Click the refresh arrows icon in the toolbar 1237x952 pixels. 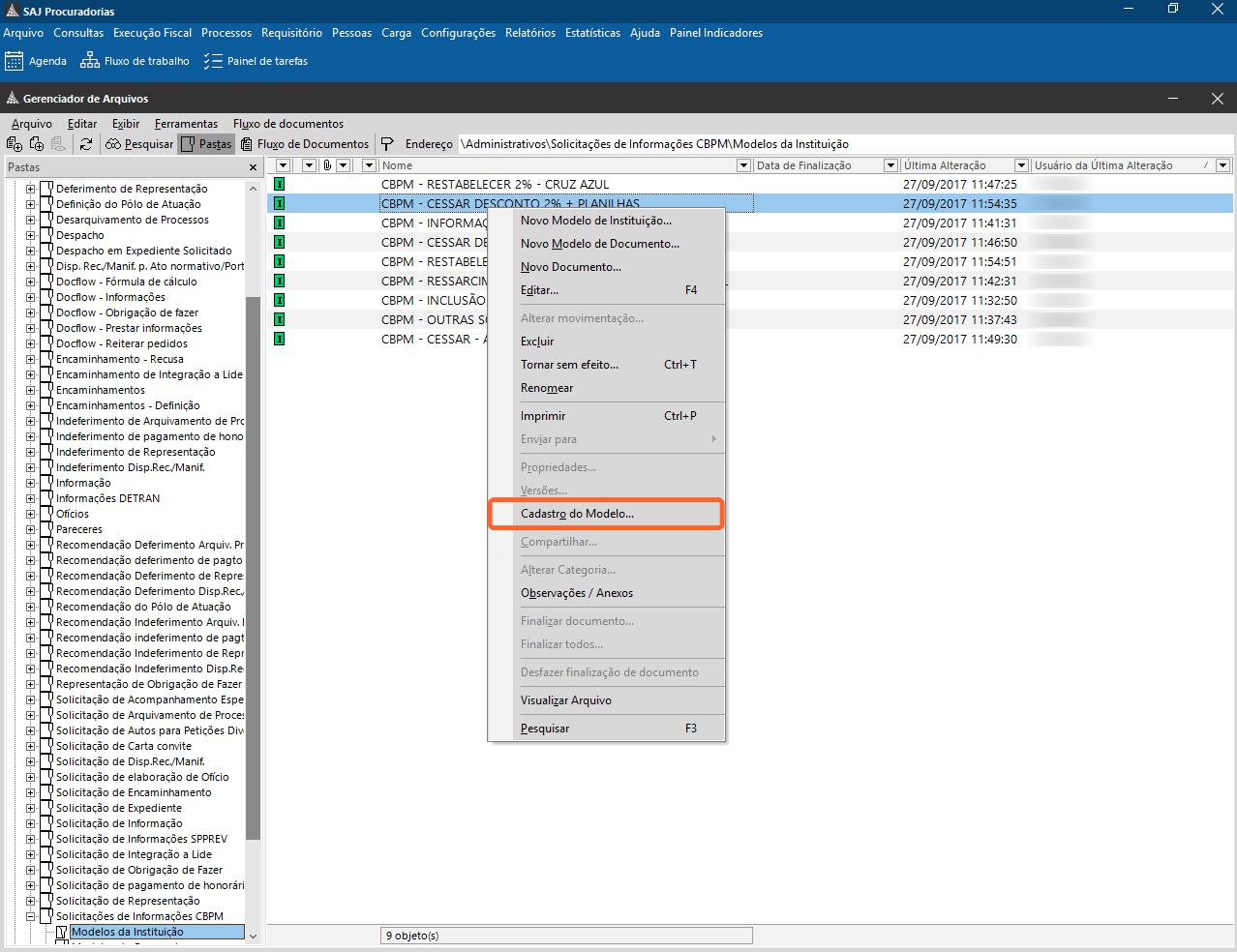coord(86,144)
